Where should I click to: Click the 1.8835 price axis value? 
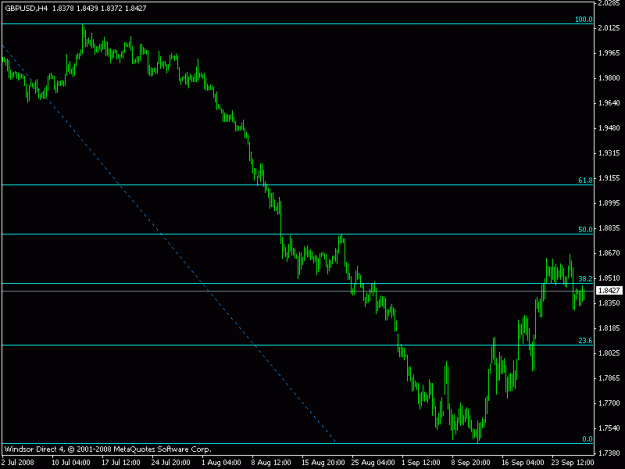[609, 228]
